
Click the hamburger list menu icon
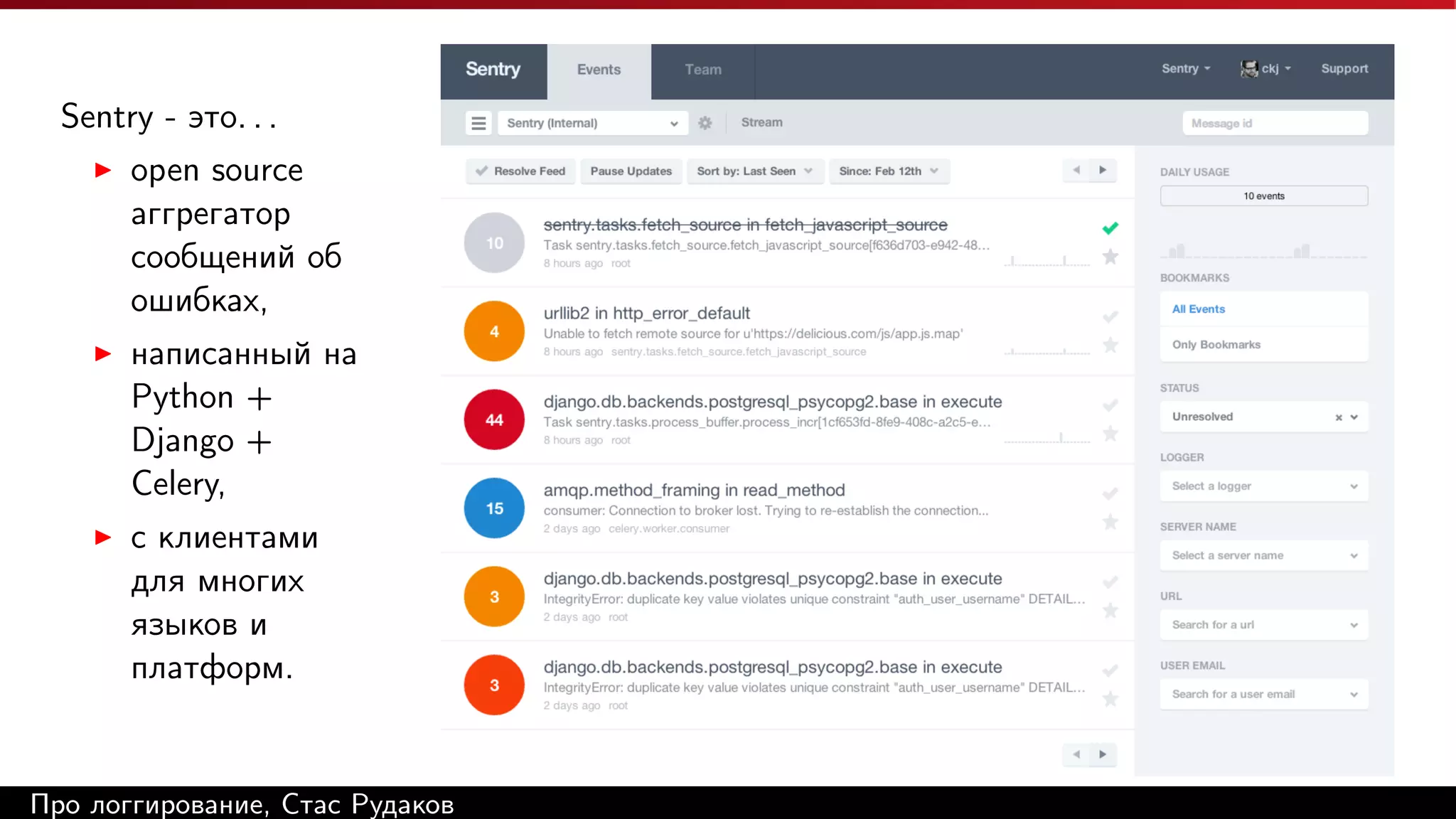coord(478,123)
